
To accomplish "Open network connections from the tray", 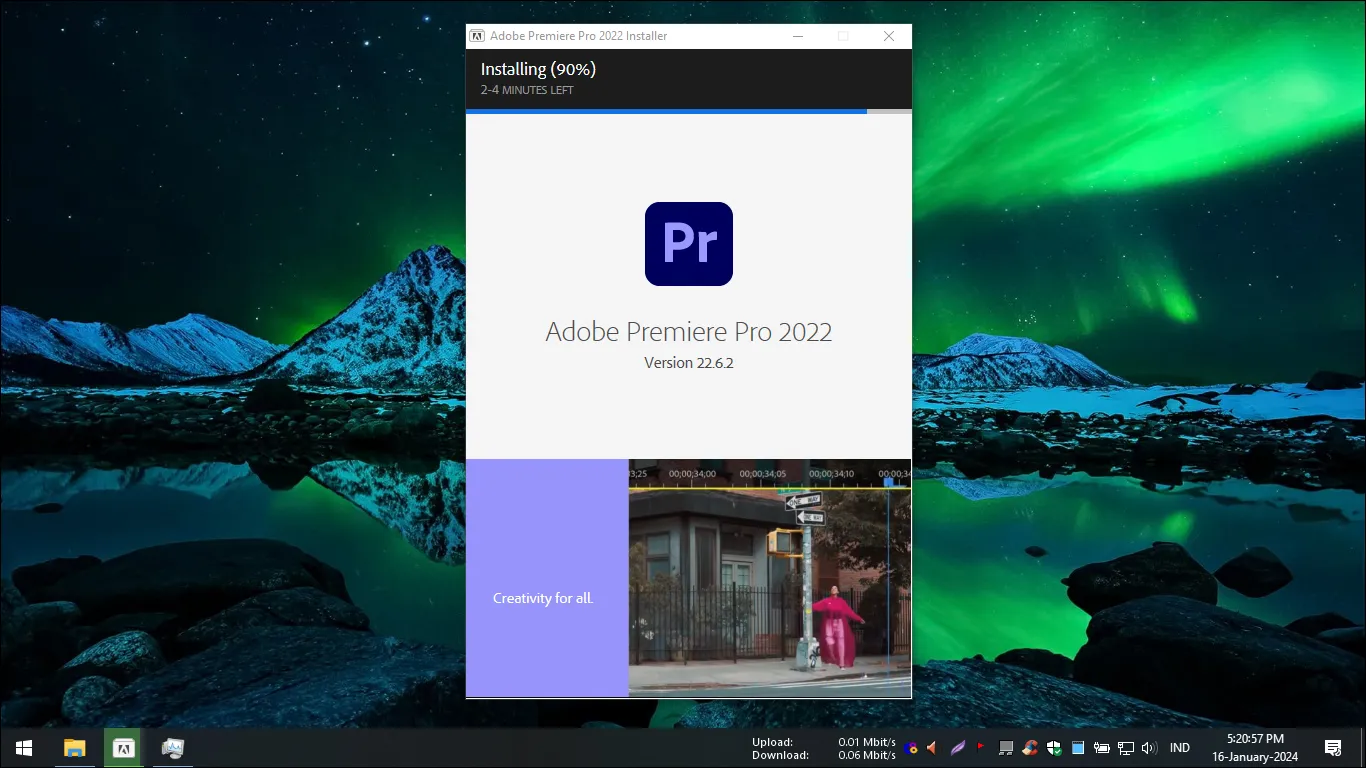I will point(1124,747).
